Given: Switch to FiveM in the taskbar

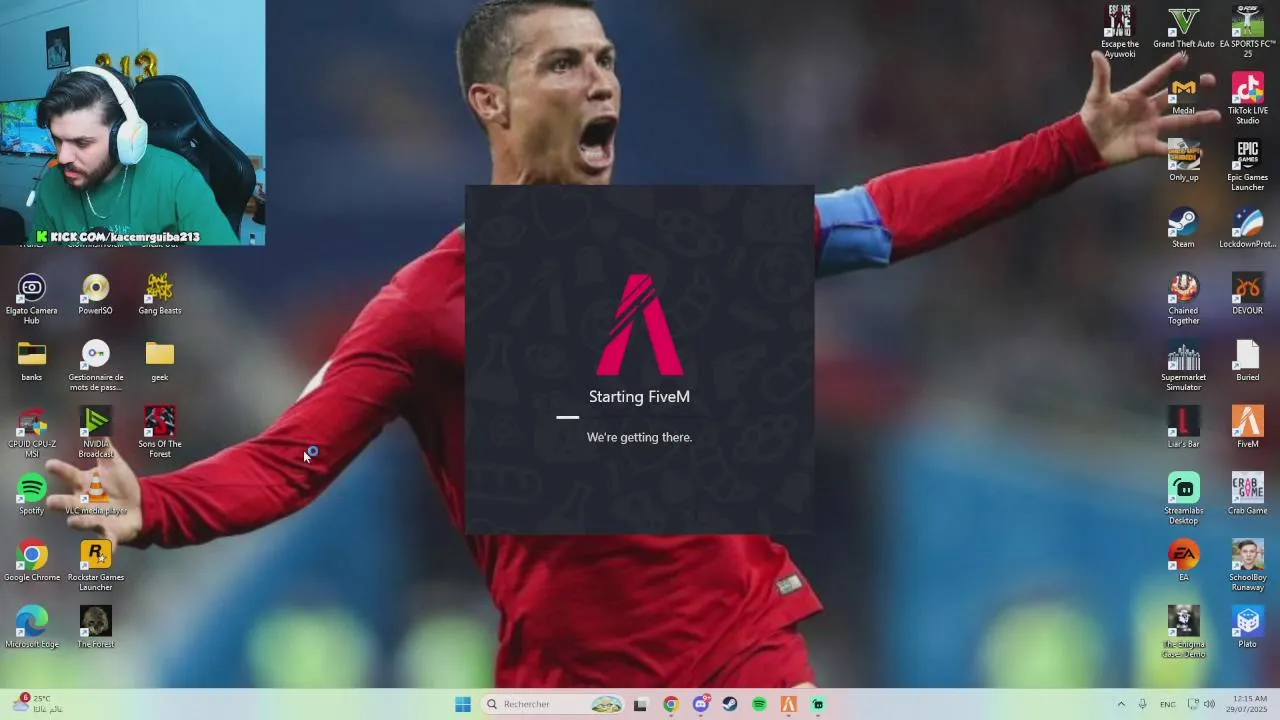Looking at the screenshot, I should pyautogui.click(x=789, y=704).
